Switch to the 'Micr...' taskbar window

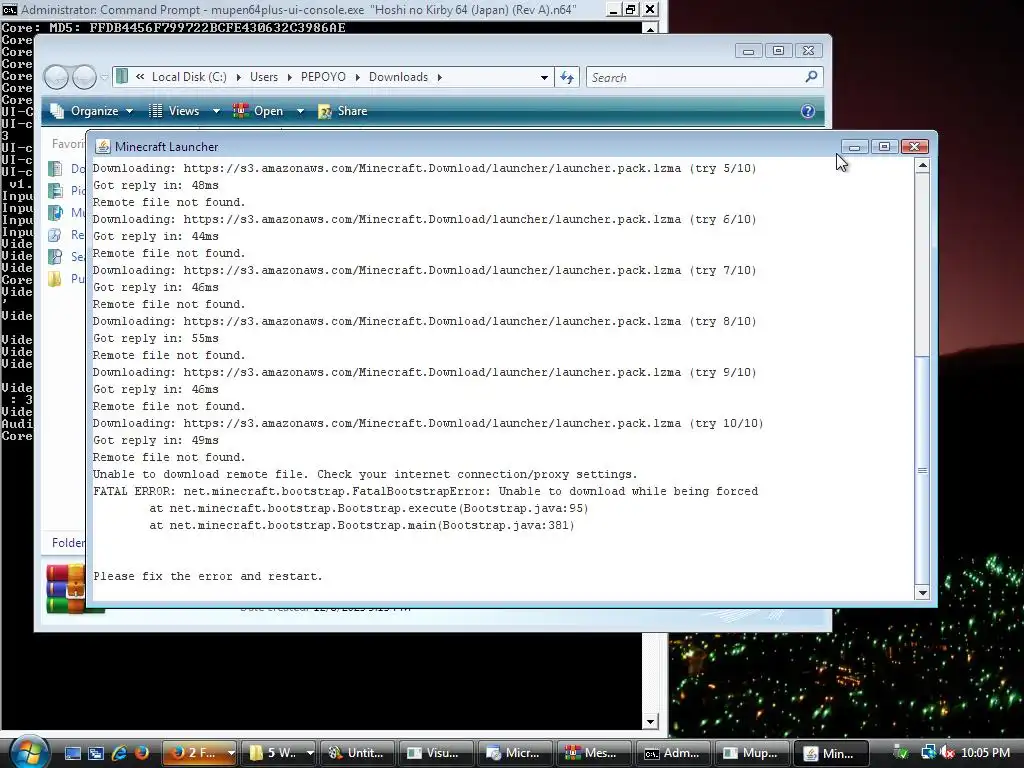[516, 753]
